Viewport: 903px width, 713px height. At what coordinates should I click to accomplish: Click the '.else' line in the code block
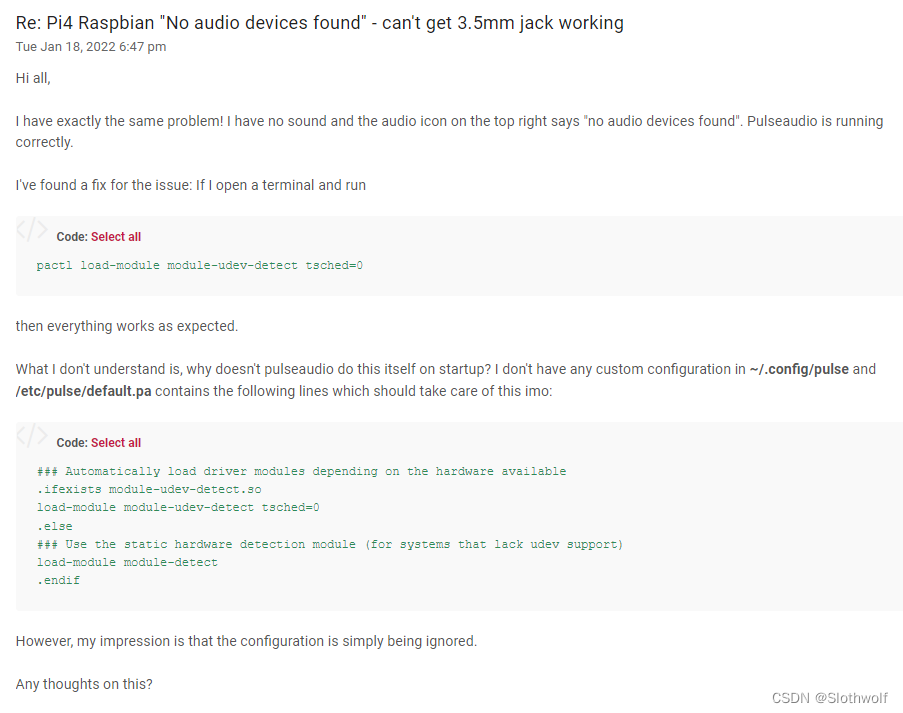click(x=55, y=526)
